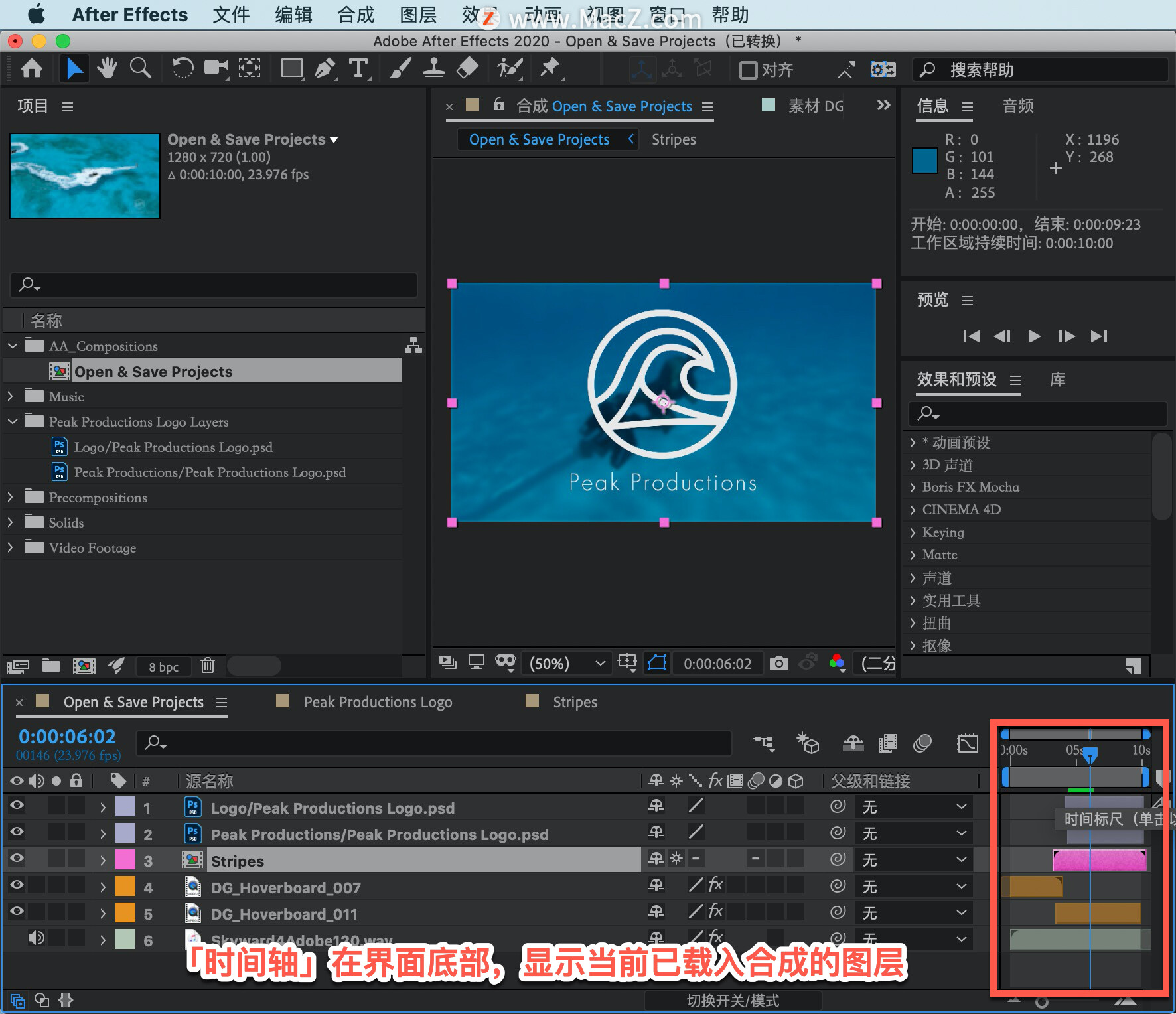Switch to the 音频 panel tab

tap(1018, 106)
